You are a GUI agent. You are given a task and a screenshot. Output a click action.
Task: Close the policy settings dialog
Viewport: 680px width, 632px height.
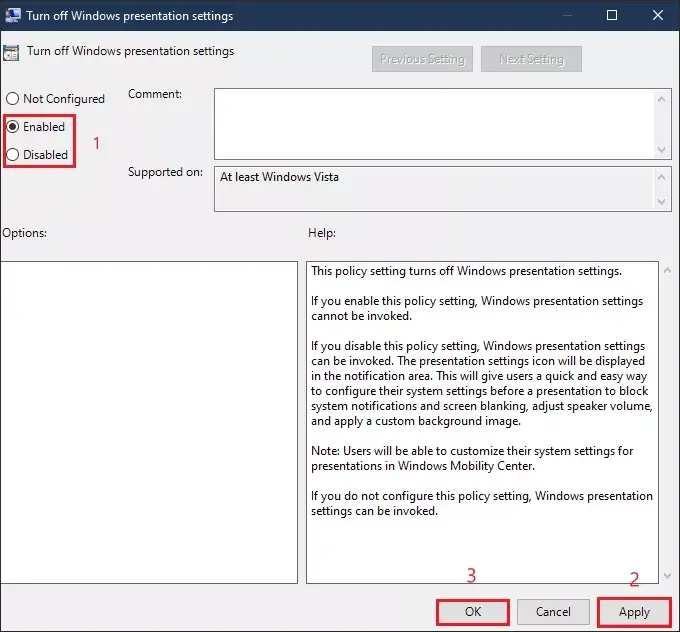tap(658, 15)
